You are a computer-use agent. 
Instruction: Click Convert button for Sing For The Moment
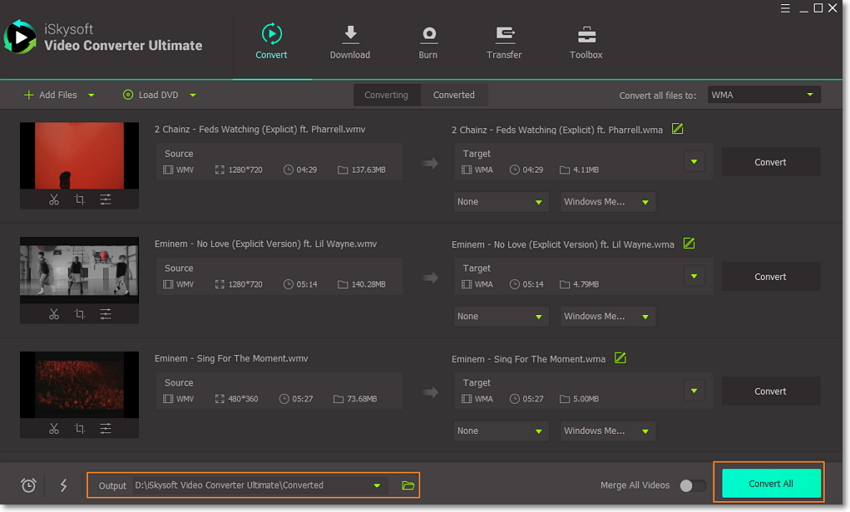pyautogui.click(x=770, y=391)
